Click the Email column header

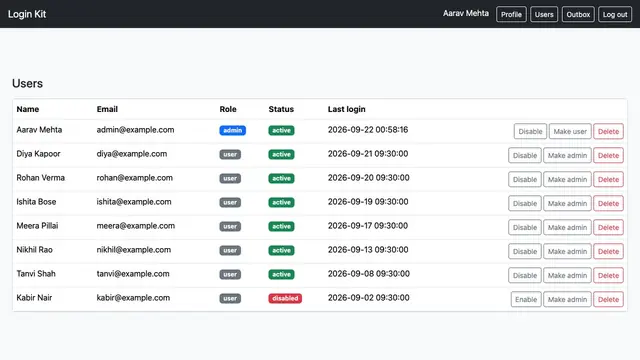[107, 109]
